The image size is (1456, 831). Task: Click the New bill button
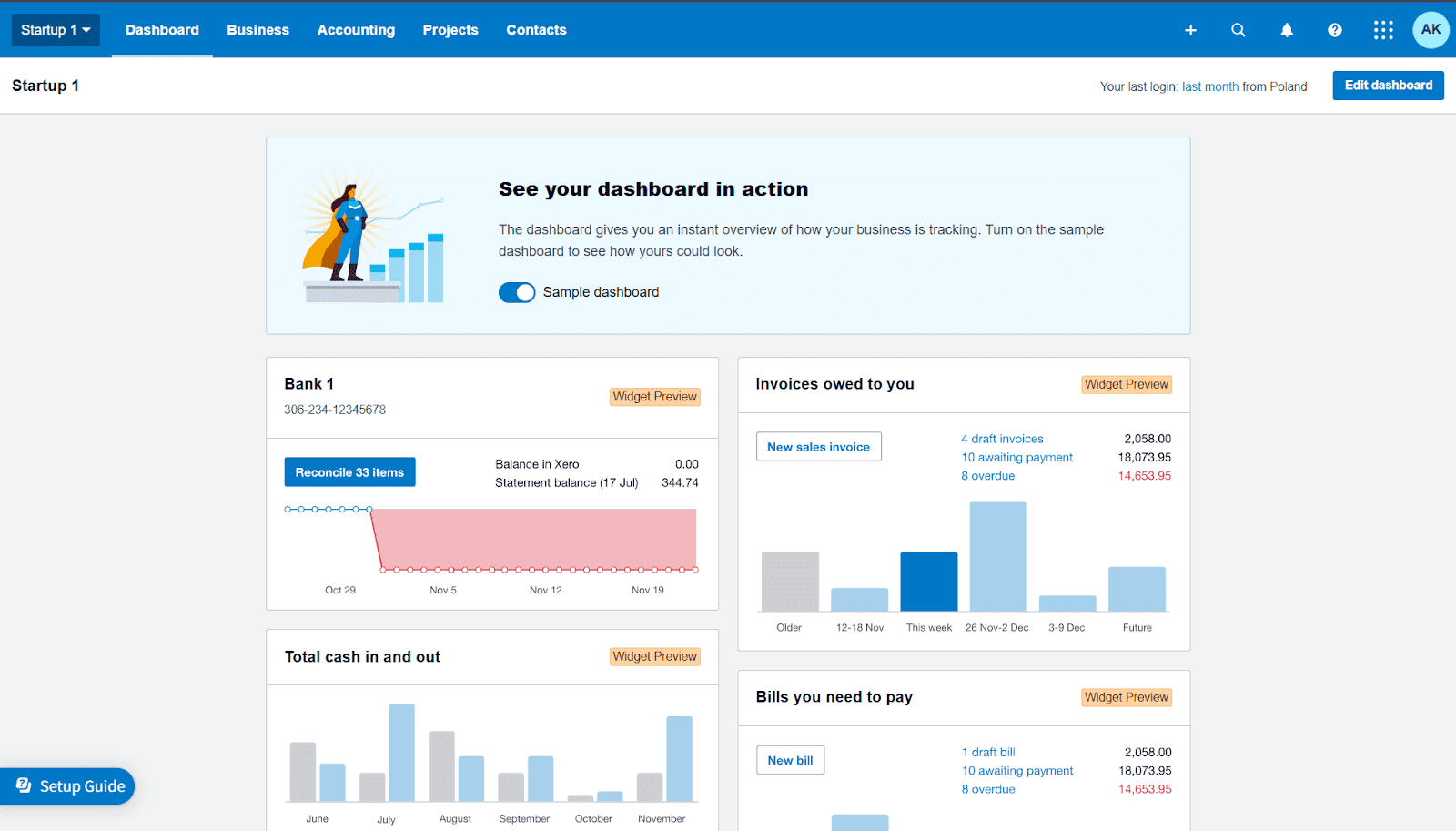[x=790, y=761]
